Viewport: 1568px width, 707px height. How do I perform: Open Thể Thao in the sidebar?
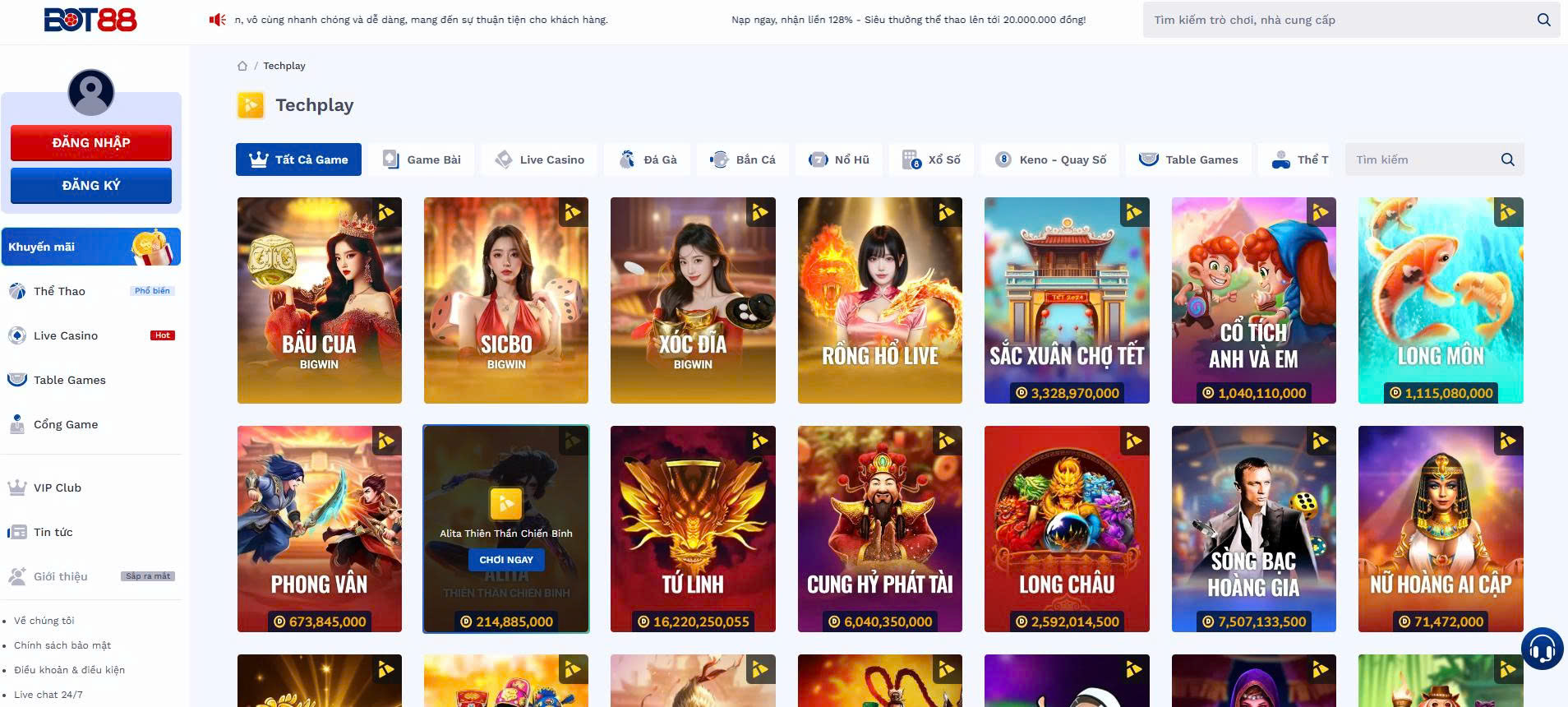point(59,291)
